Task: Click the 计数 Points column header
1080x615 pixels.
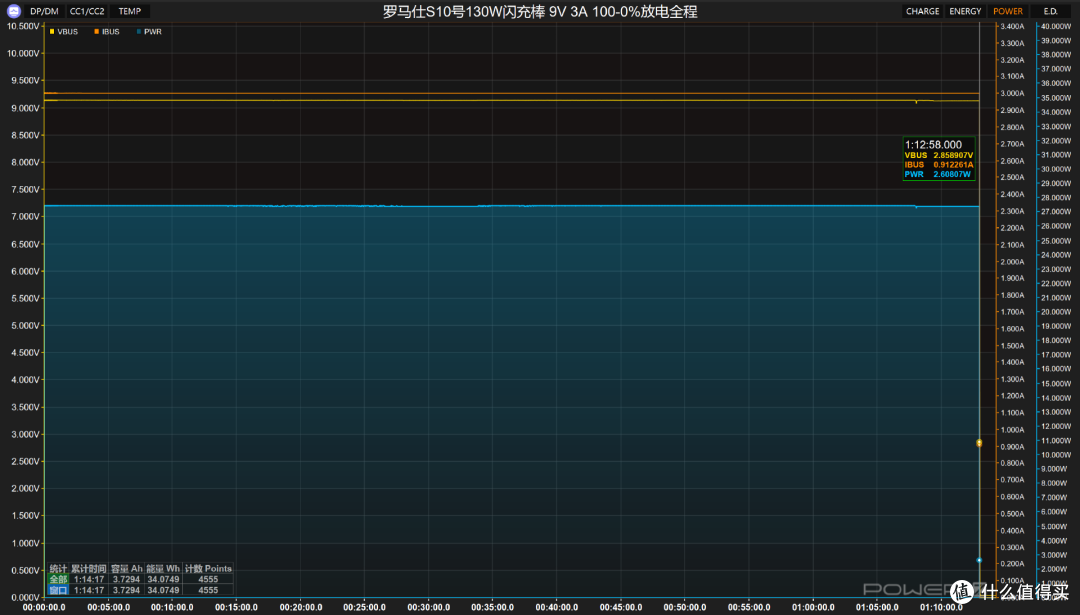Action: pos(208,569)
